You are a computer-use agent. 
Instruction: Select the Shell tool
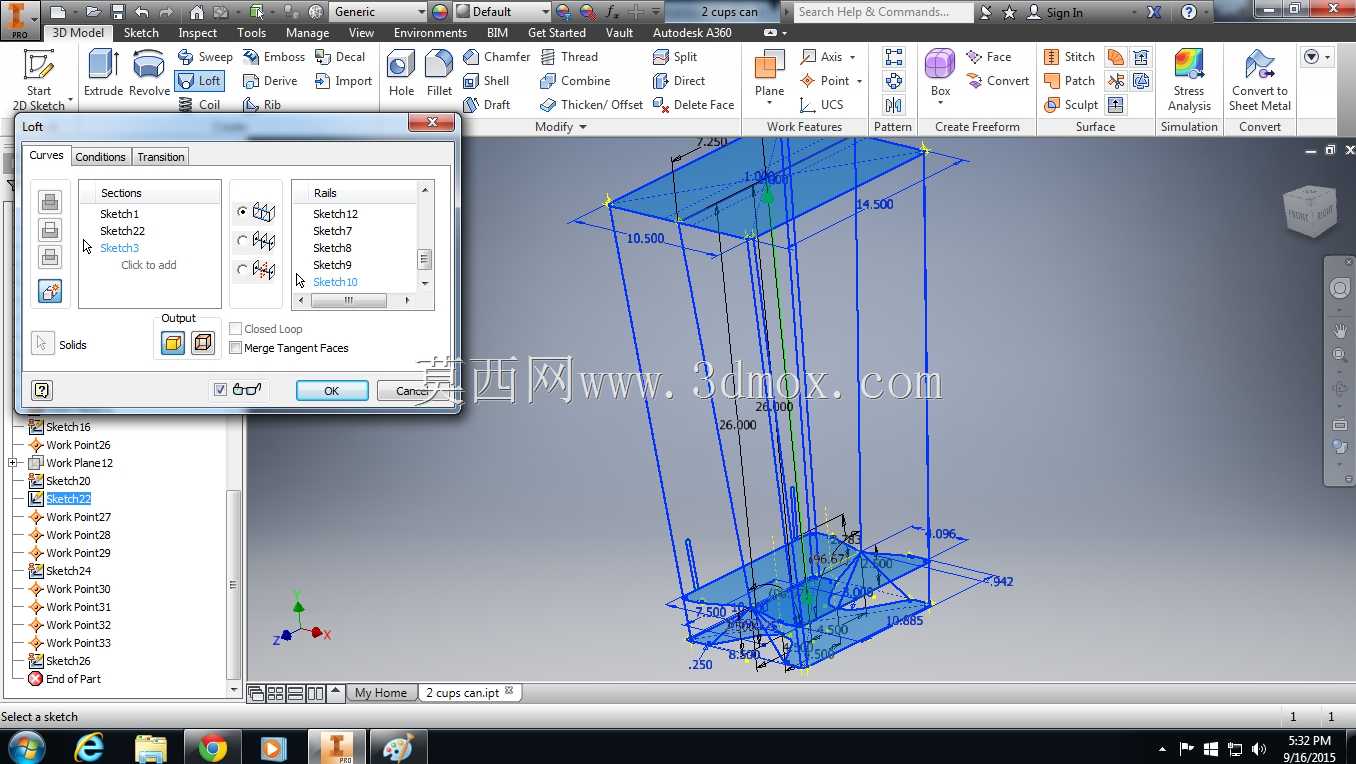(487, 81)
